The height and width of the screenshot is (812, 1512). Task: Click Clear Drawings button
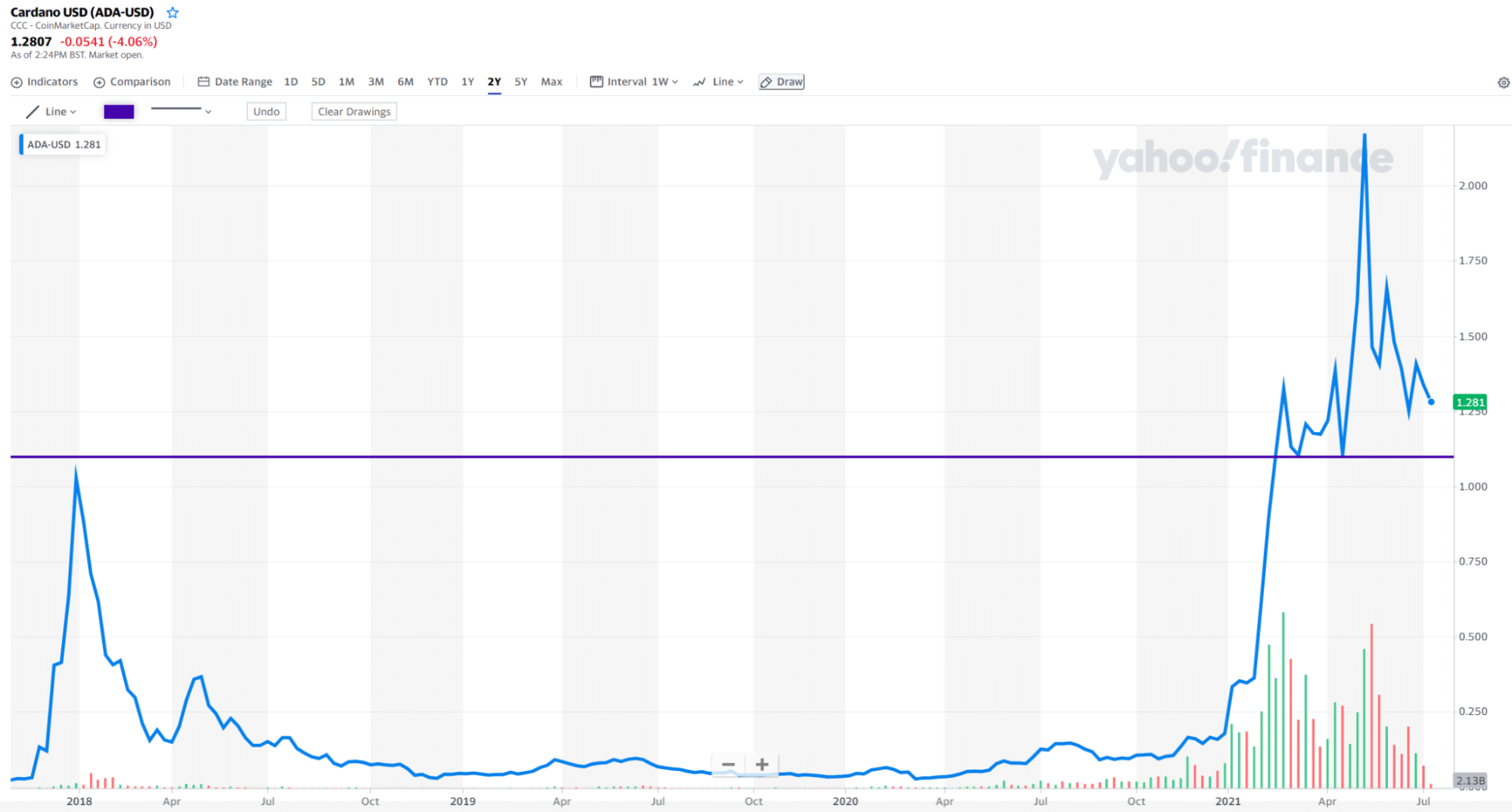pyautogui.click(x=354, y=111)
